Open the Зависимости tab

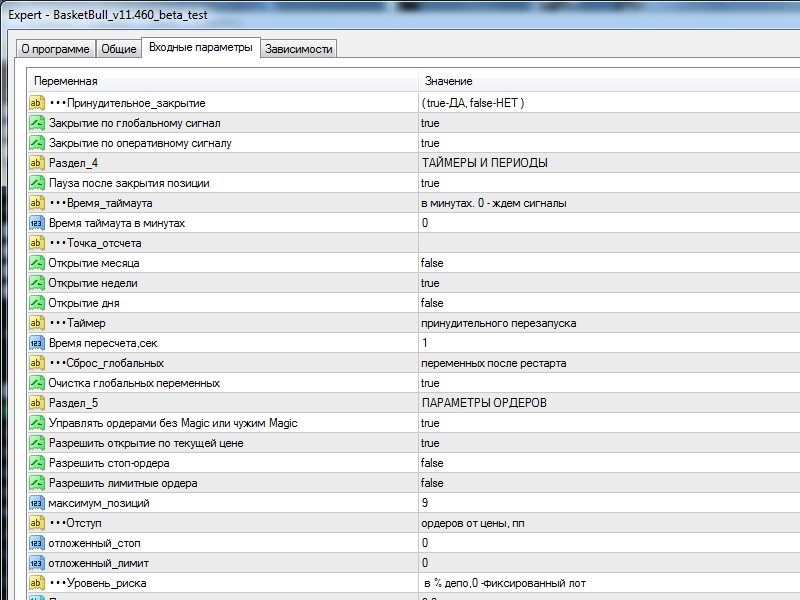pyautogui.click(x=299, y=49)
